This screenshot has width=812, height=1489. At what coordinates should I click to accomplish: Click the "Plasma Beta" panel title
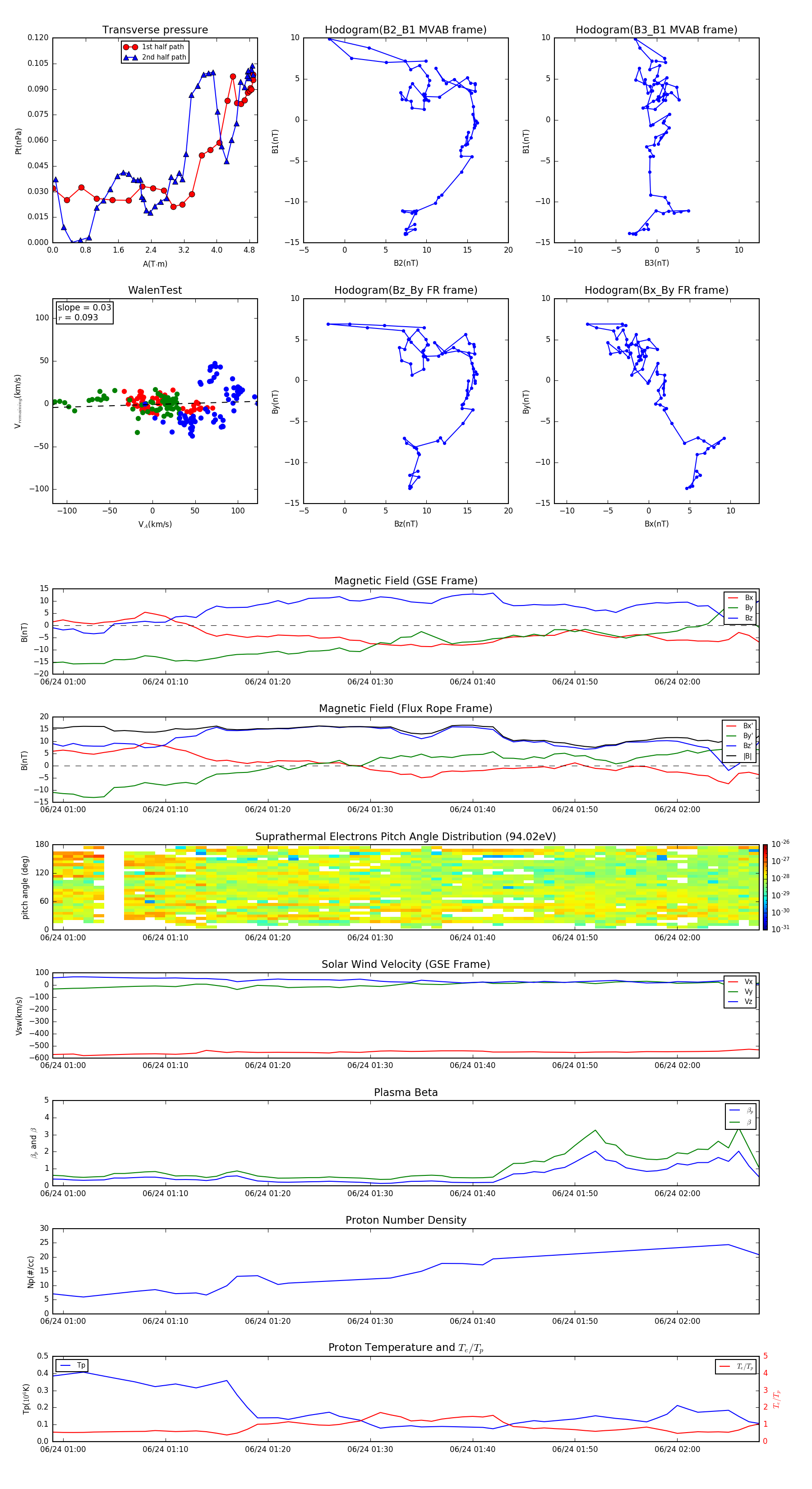[x=406, y=1093]
